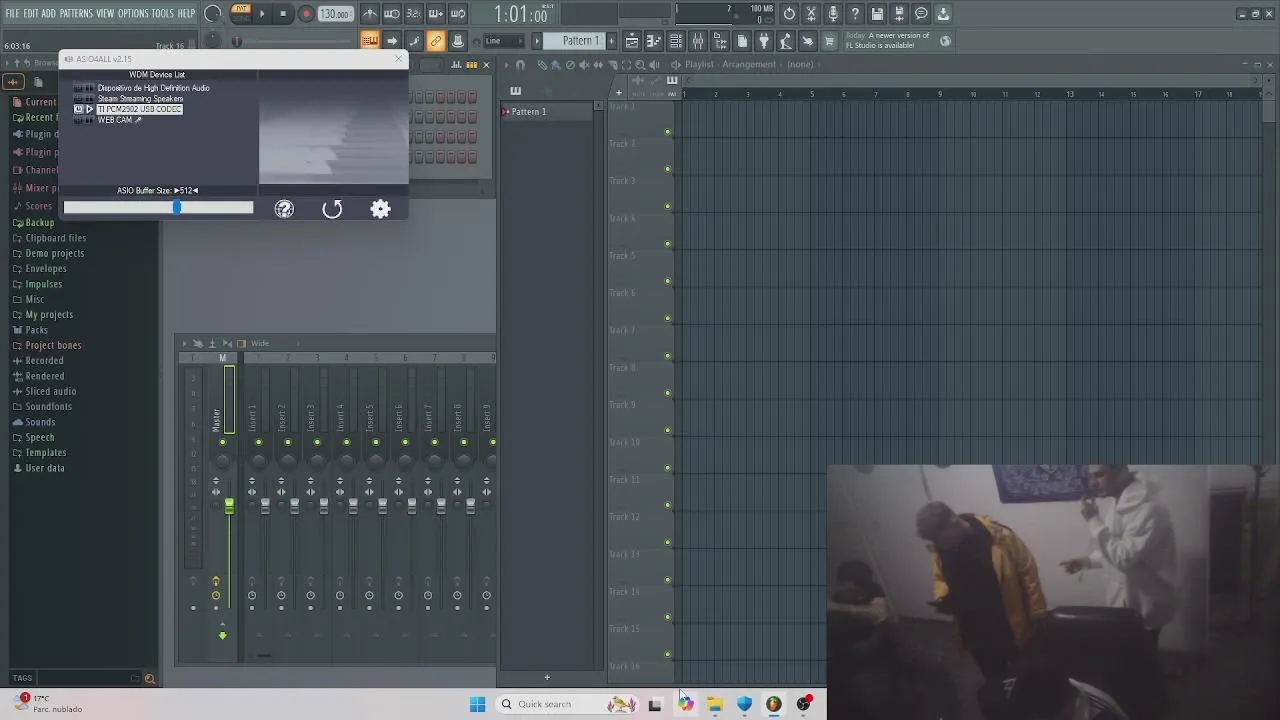Open ASIO4ALL advanced settings gear
1280x720 pixels.
380,209
